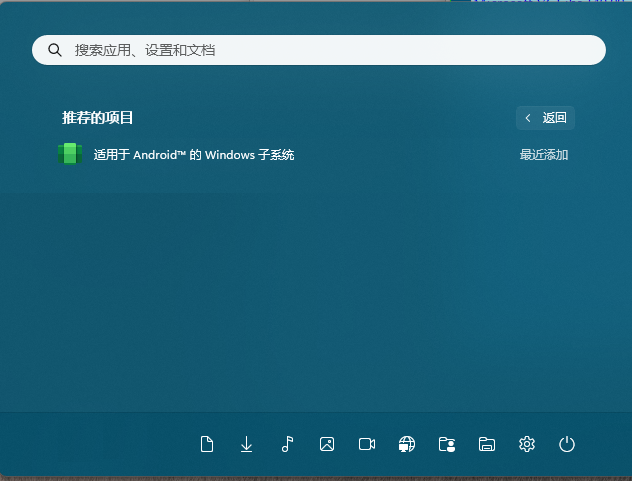Open the Downloads folder icon
The image size is (632, 481).
(x=246, y=444)
